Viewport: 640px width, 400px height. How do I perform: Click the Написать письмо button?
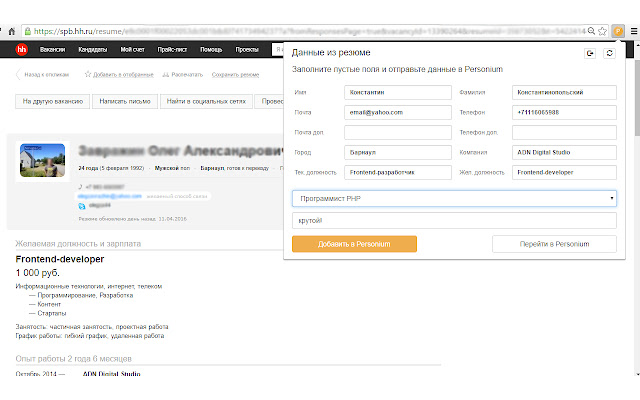tap(125, 101)
